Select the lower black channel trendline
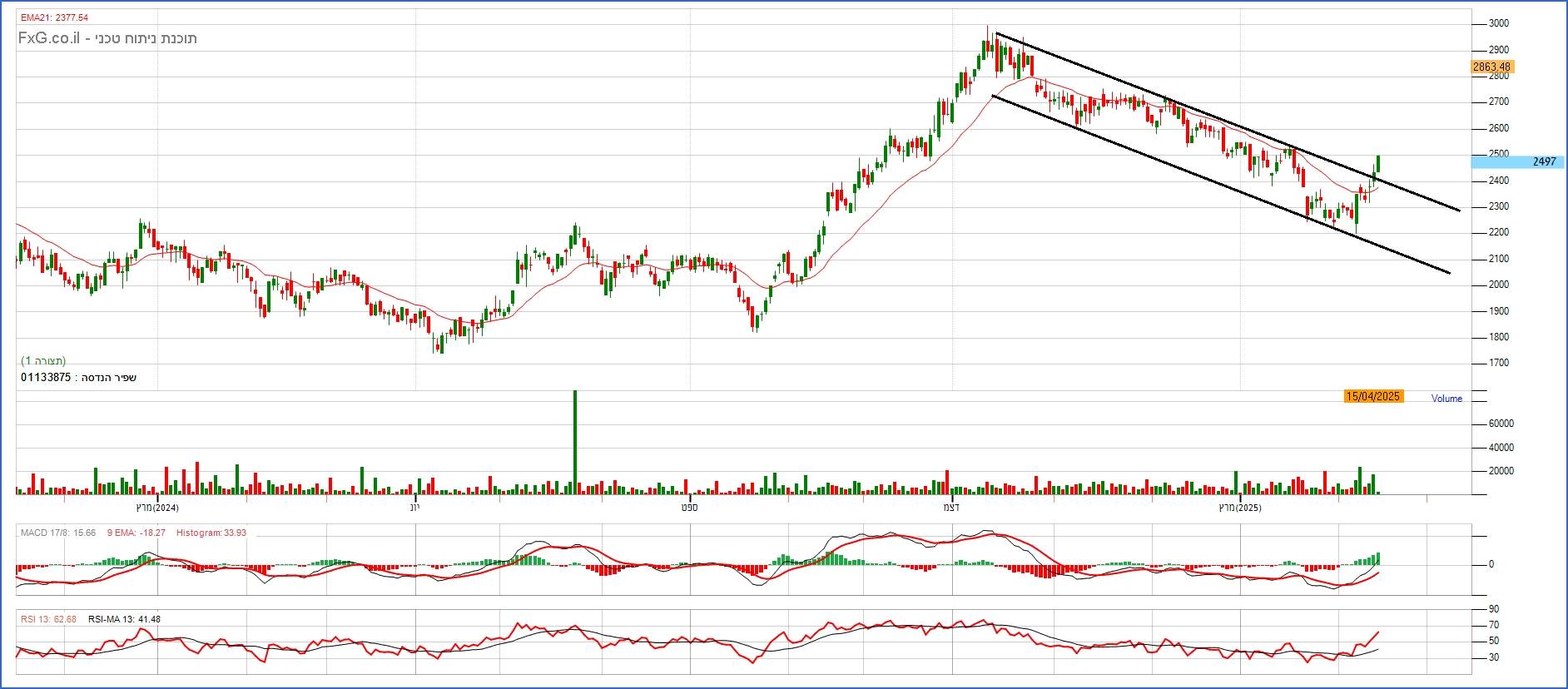Image resolution: width=1568 pixels, height=689 pixels. point(1221,184)
